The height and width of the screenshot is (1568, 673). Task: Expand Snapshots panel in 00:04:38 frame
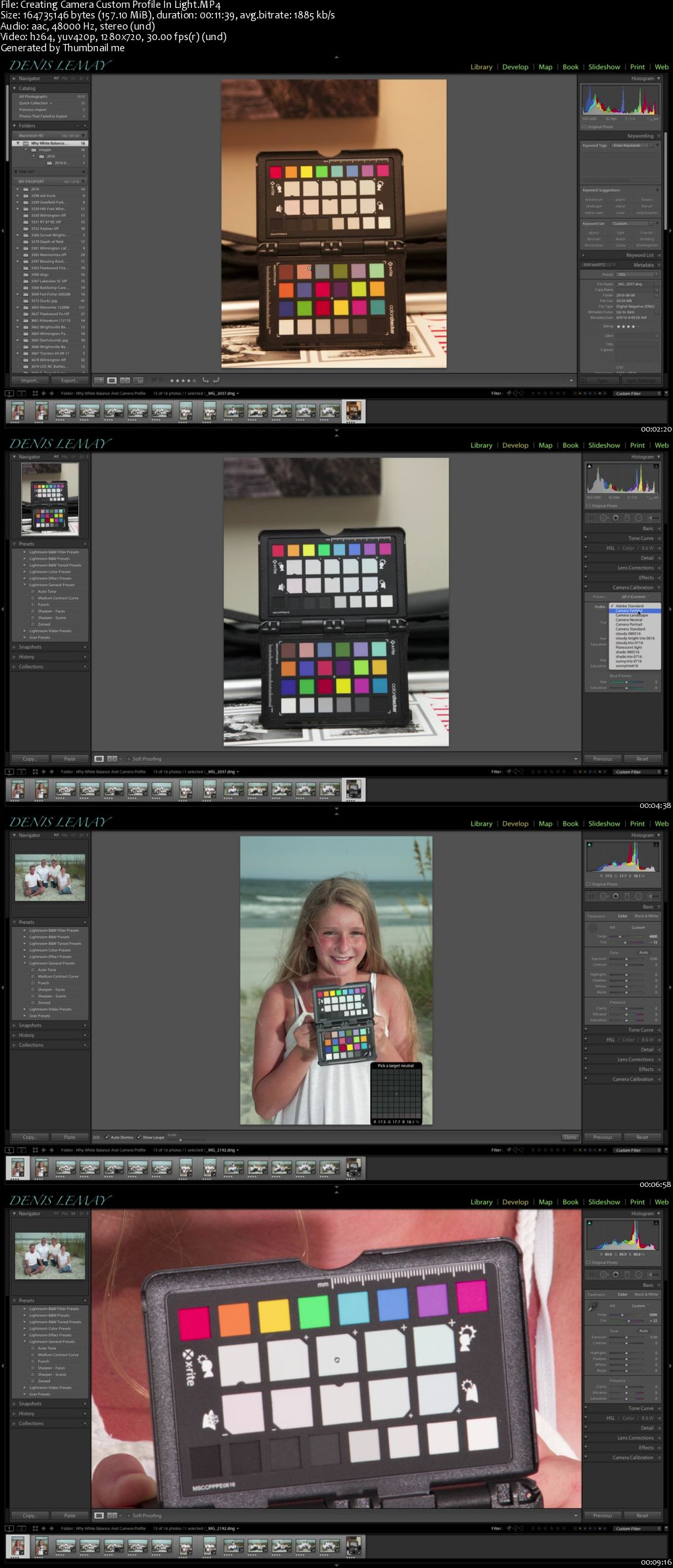14,647
